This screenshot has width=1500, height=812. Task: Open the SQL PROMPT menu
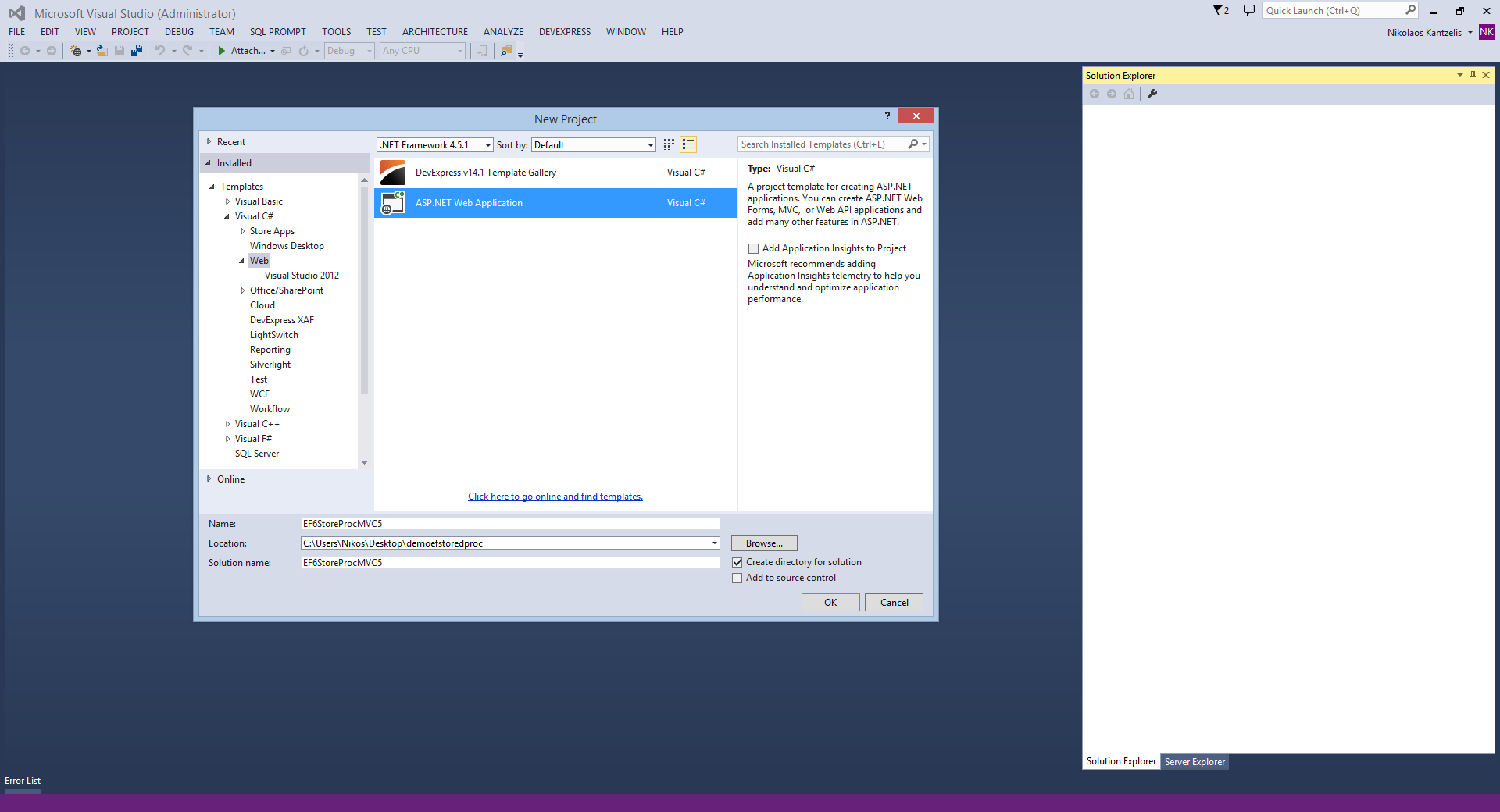[278, 32]
